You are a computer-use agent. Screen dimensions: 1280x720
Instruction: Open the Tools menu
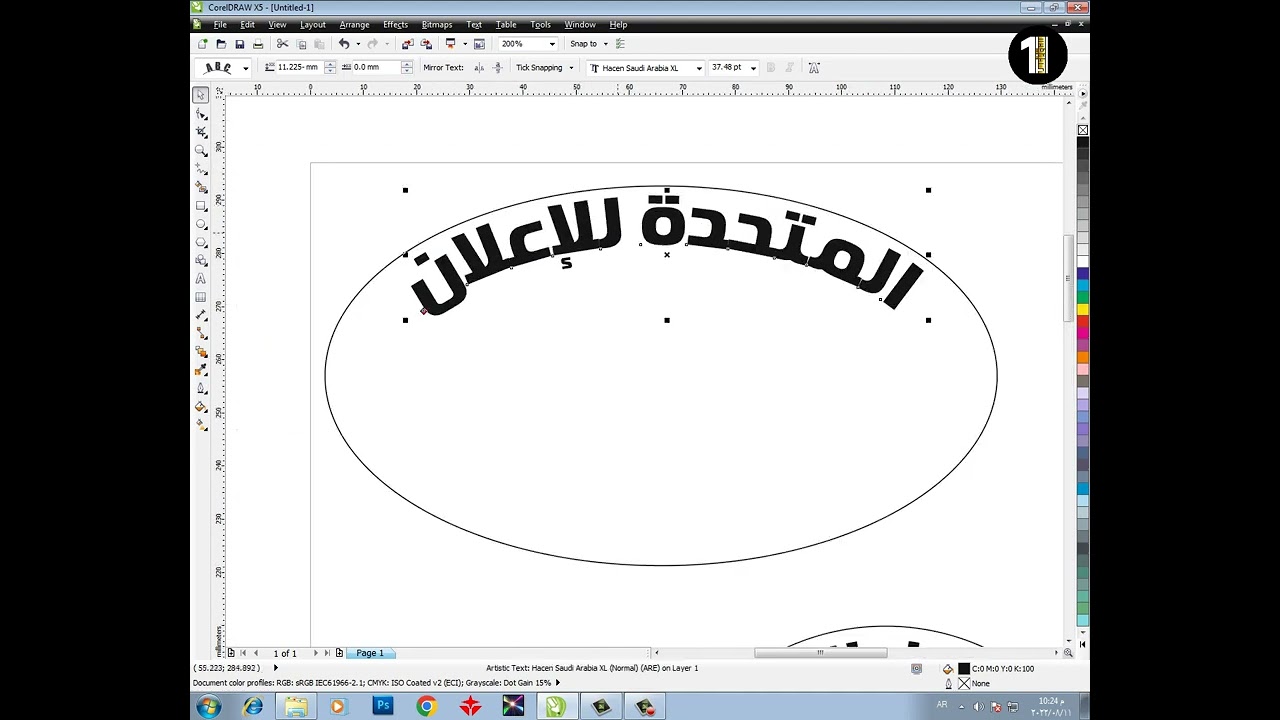click(540, 24)
